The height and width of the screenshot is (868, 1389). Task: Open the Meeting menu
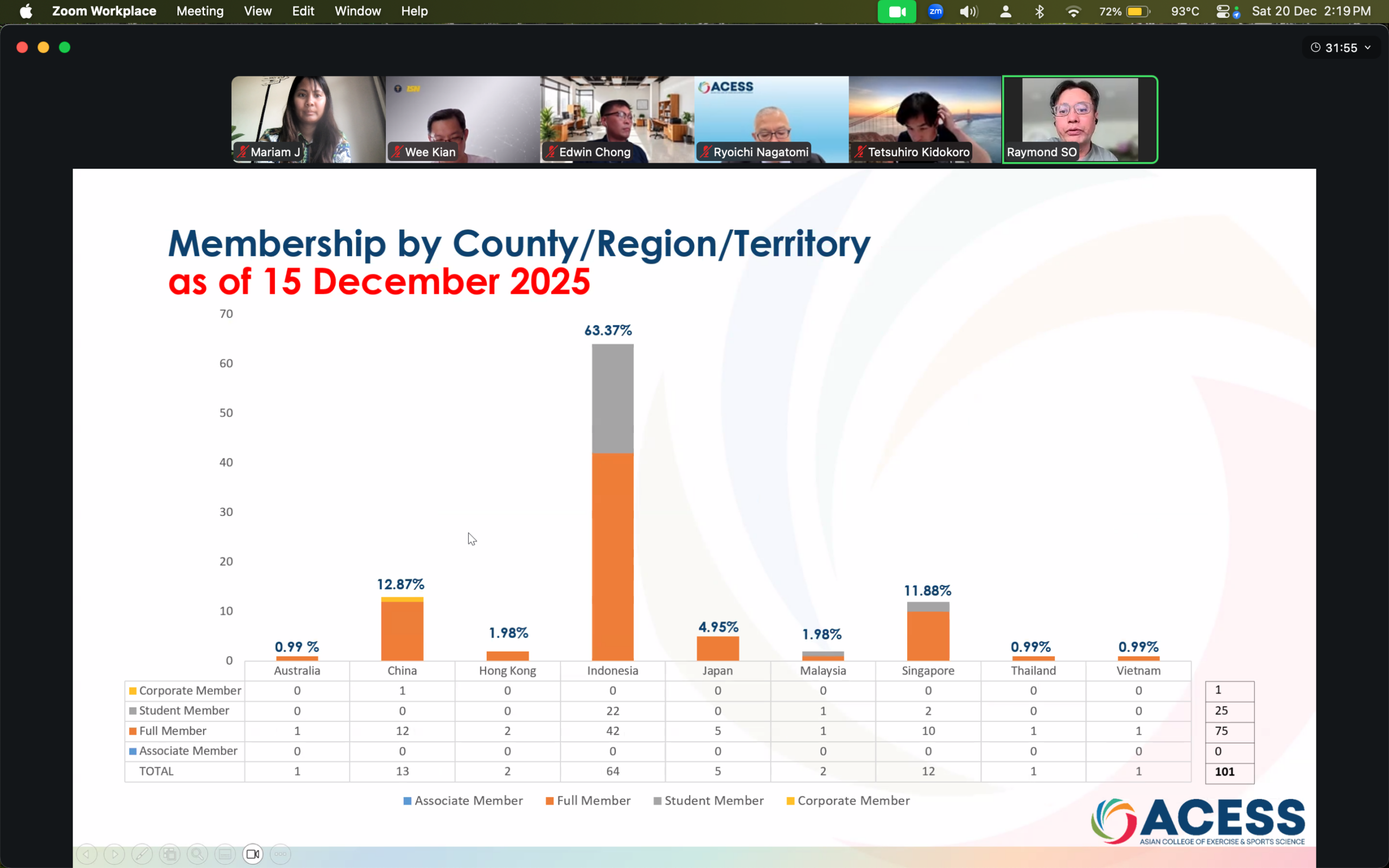coord(200,11)
